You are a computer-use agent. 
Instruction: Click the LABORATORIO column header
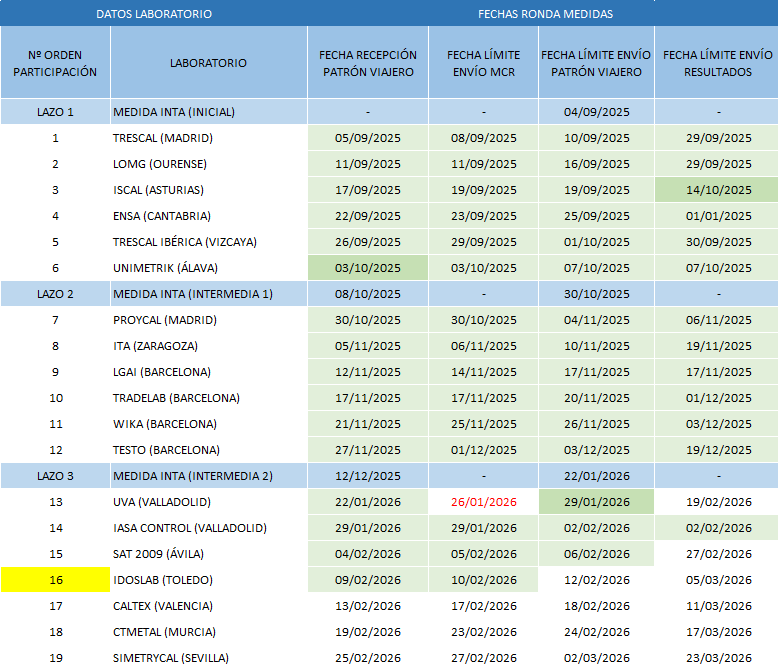208,63
